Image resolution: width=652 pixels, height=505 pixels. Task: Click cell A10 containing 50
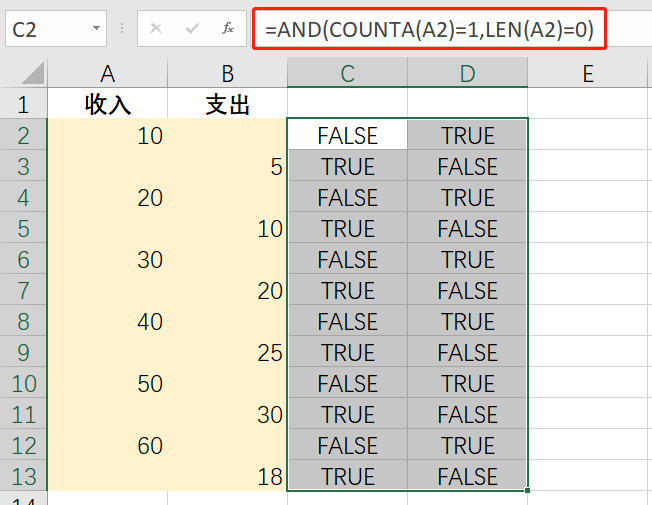(x=108, y=382)
